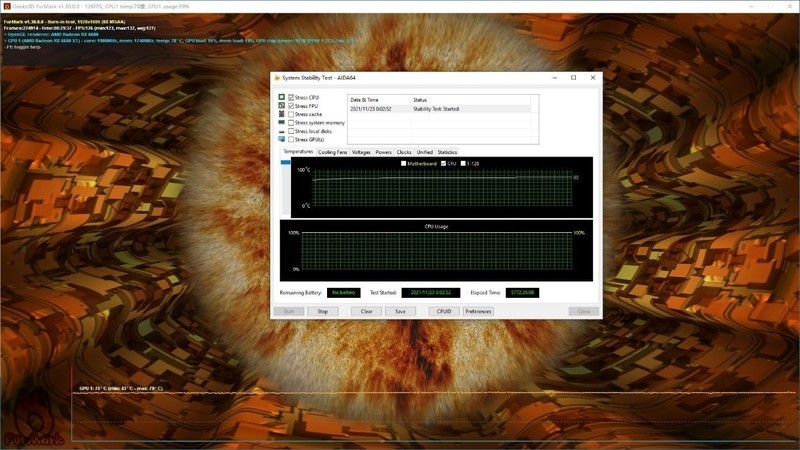Screen dimensions: 800x450
Task: Switch to the Temperatures tab
Action: [x=298, y=152]
